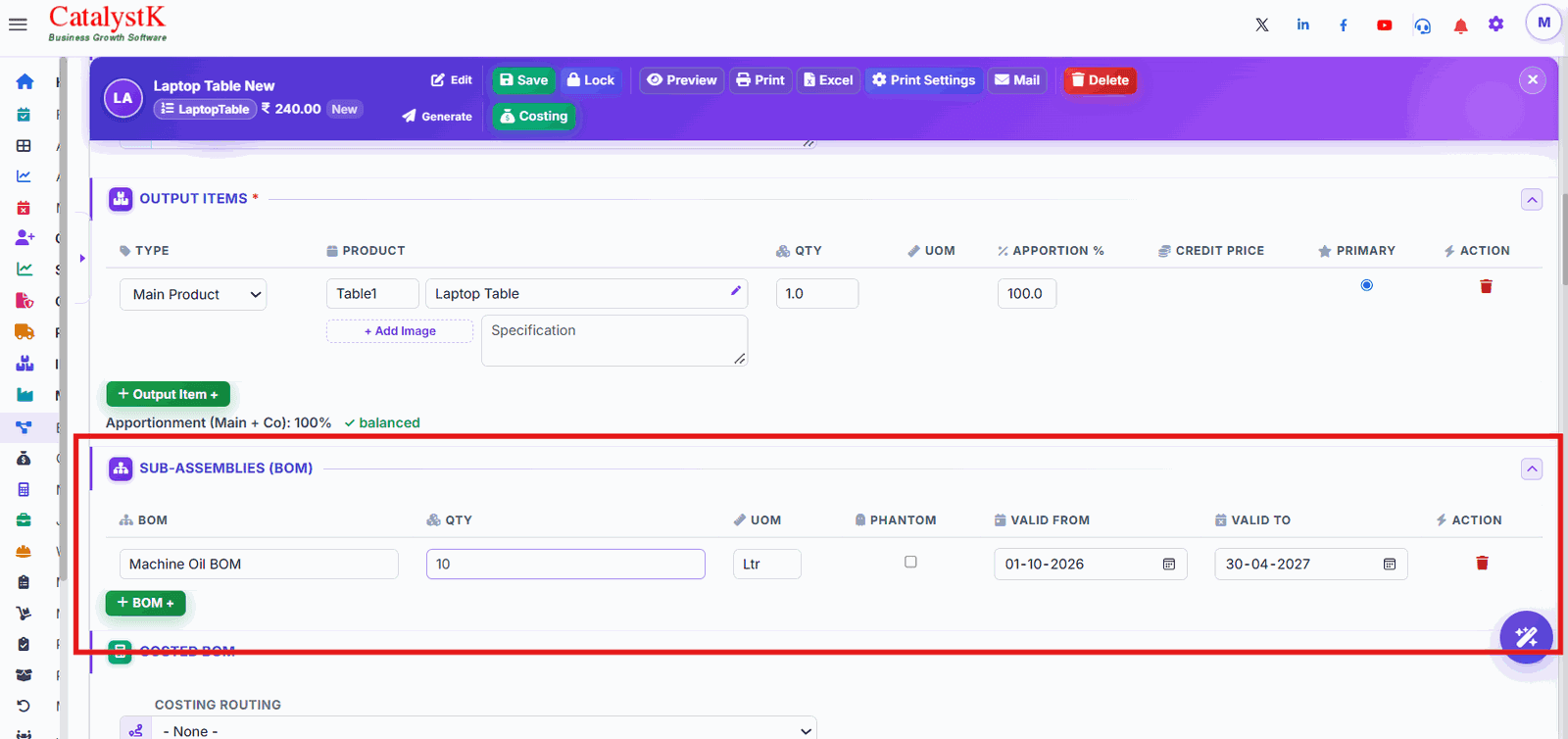This screenshot has width=1568, height=739.
Task: Open the factory sidebar icon
Action: coord(24,395)
